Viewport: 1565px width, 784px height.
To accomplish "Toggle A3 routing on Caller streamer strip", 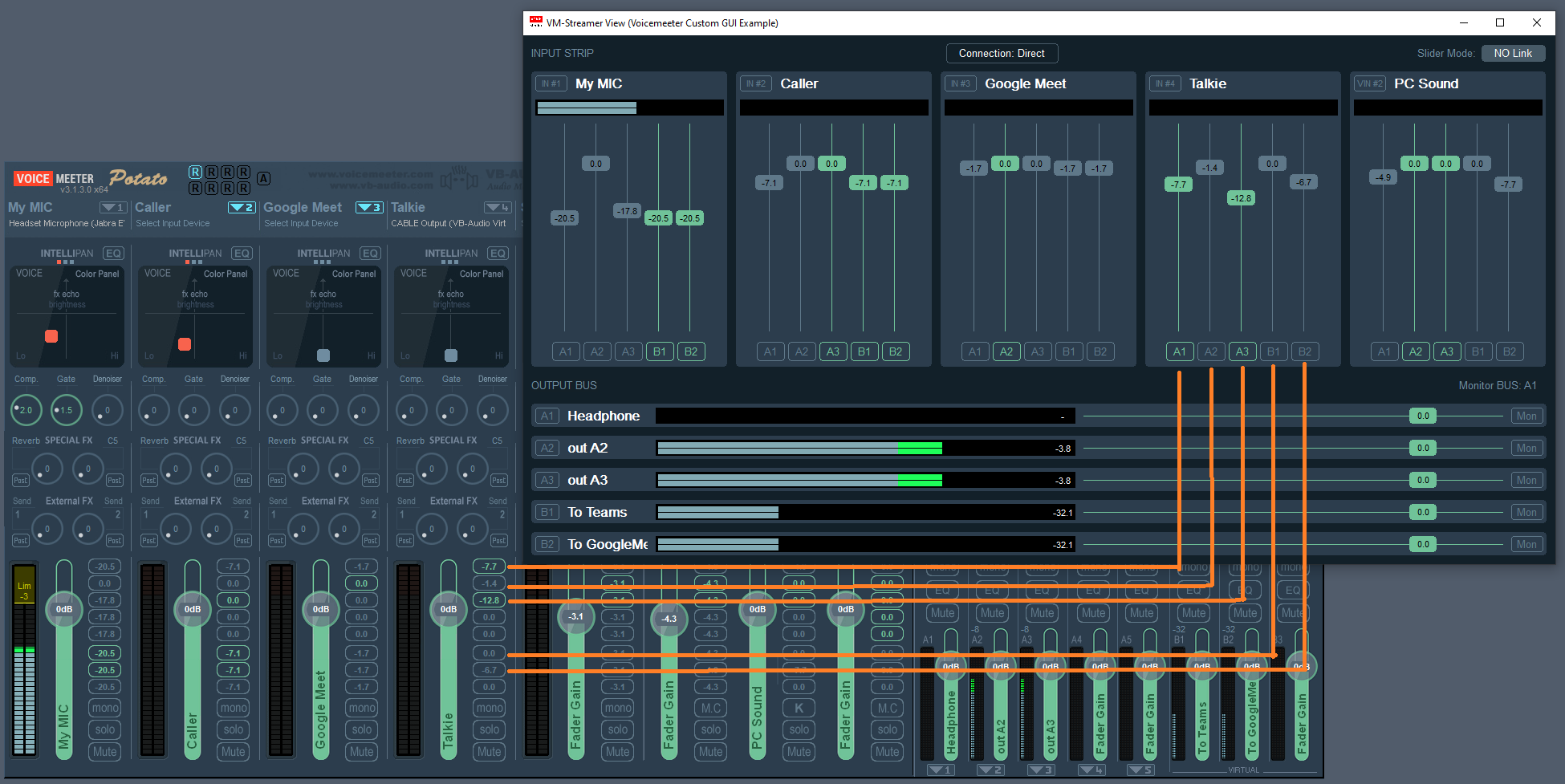I will coord(833,351).
